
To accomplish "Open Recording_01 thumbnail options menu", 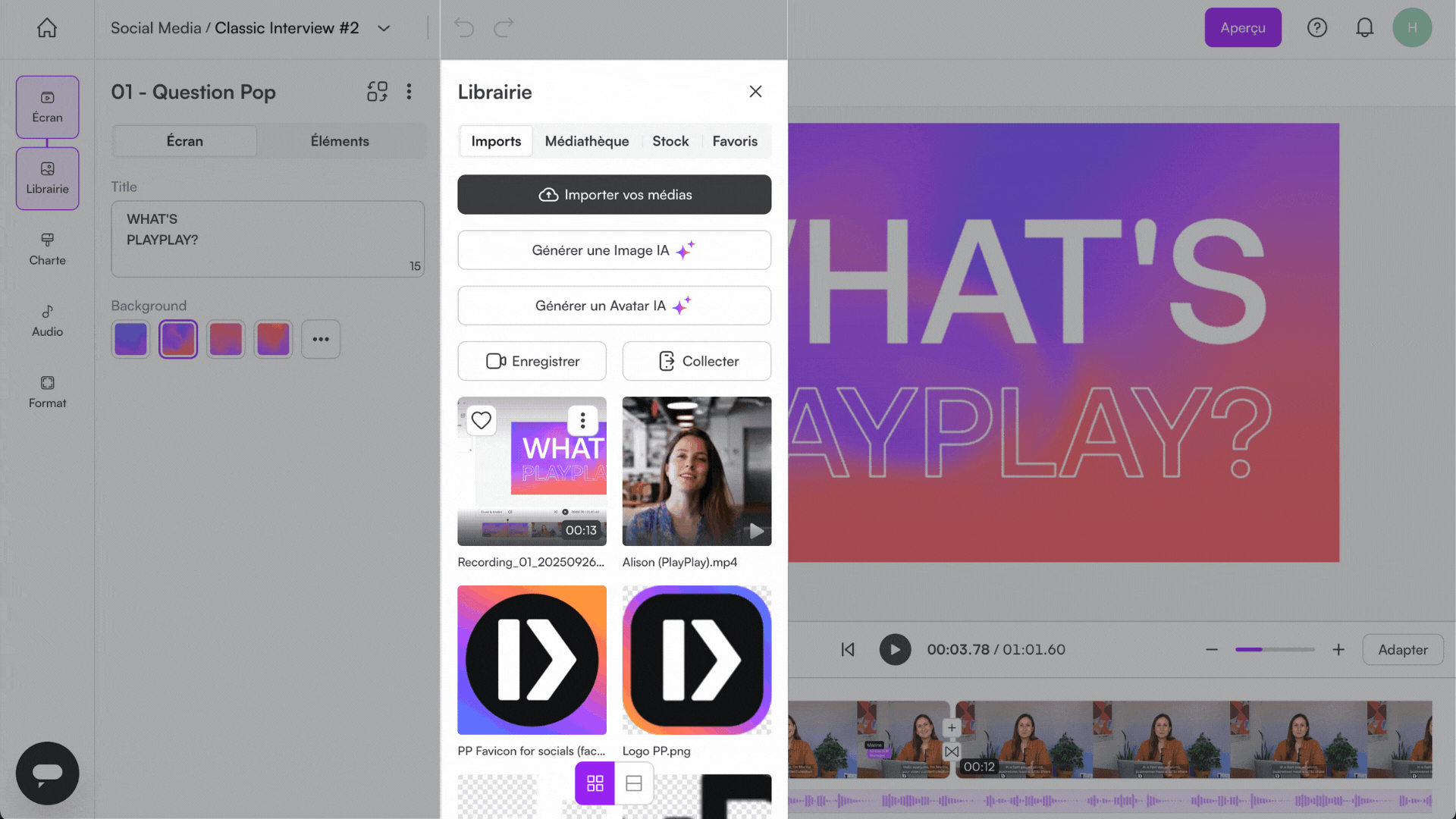I will pos(582,420).
